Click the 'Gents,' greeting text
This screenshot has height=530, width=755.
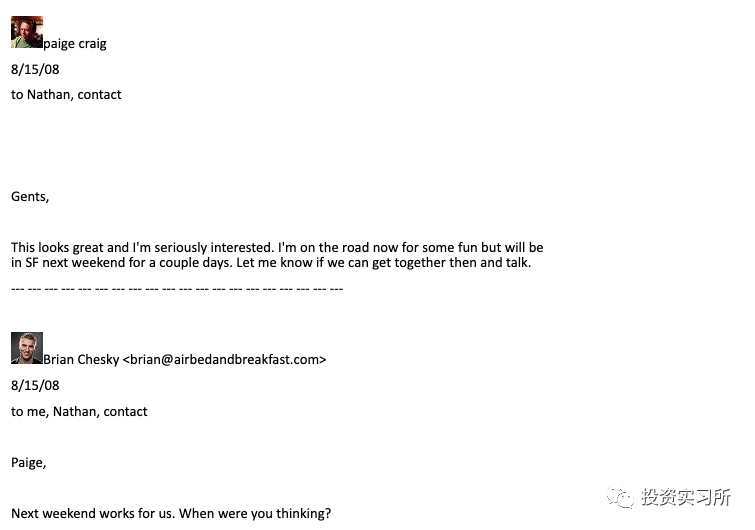click(30, 196)
